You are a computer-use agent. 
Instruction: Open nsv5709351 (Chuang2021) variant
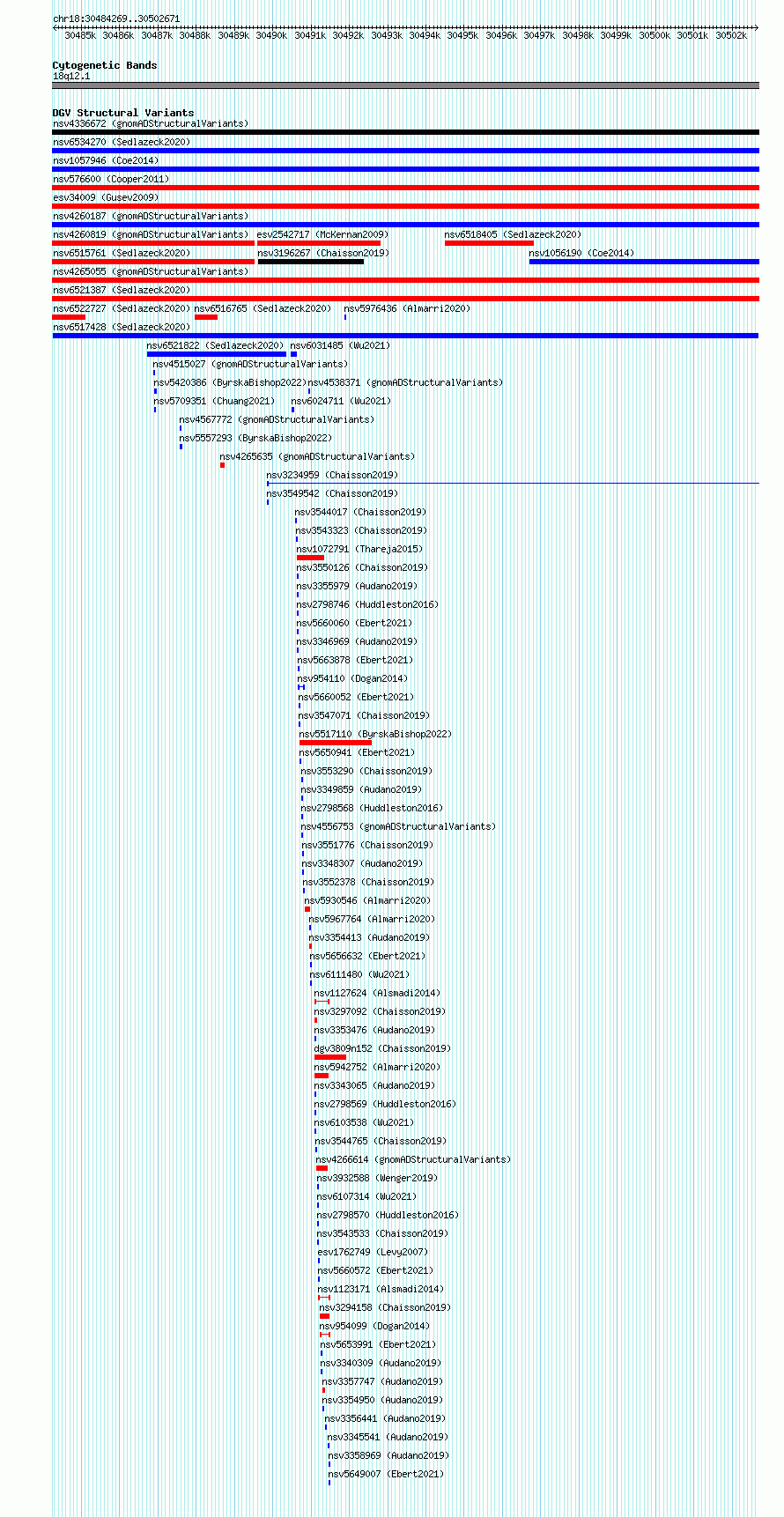click(215, 401)
